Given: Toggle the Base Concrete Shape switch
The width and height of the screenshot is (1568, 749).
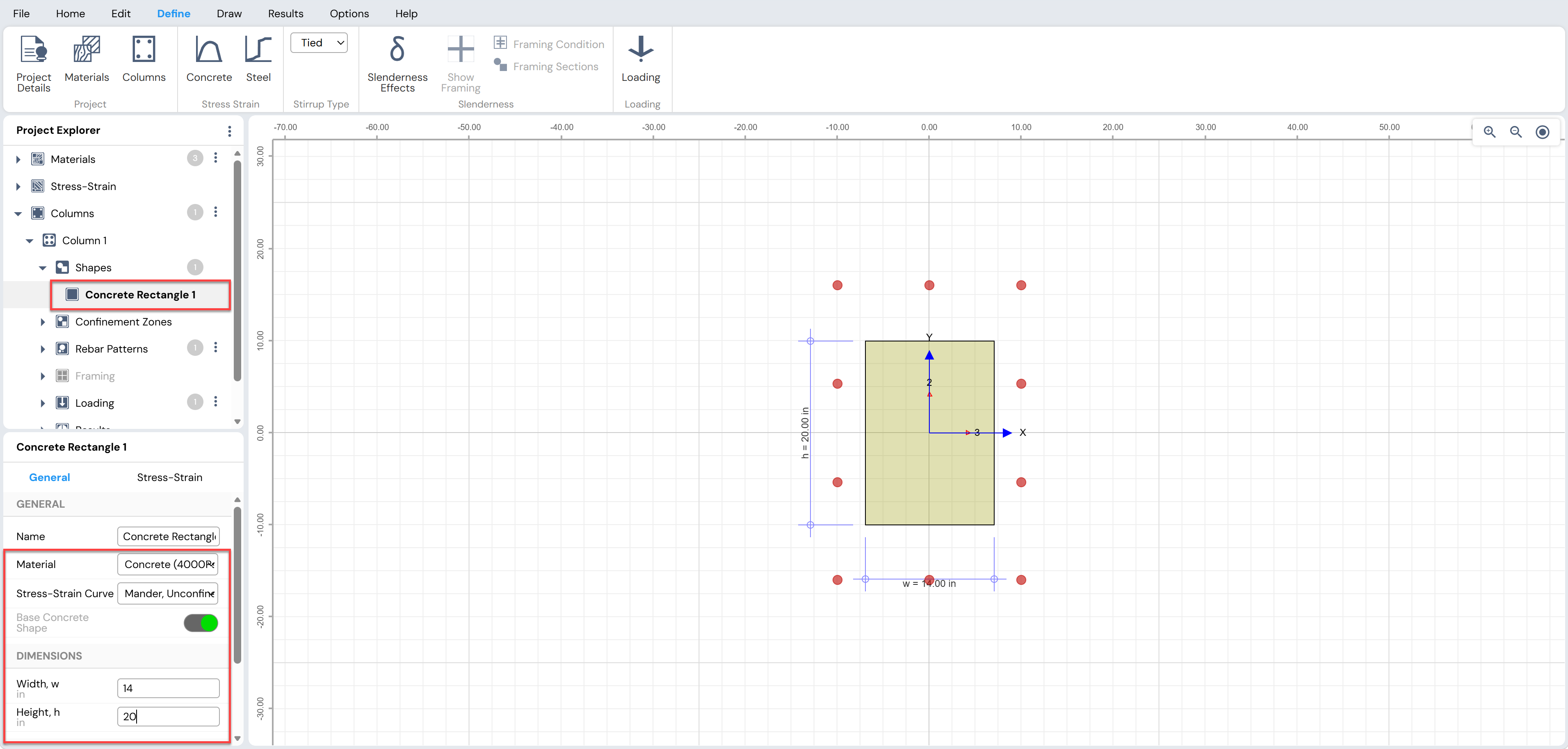Looking at the screenshot, I should [x=201, y=623].
